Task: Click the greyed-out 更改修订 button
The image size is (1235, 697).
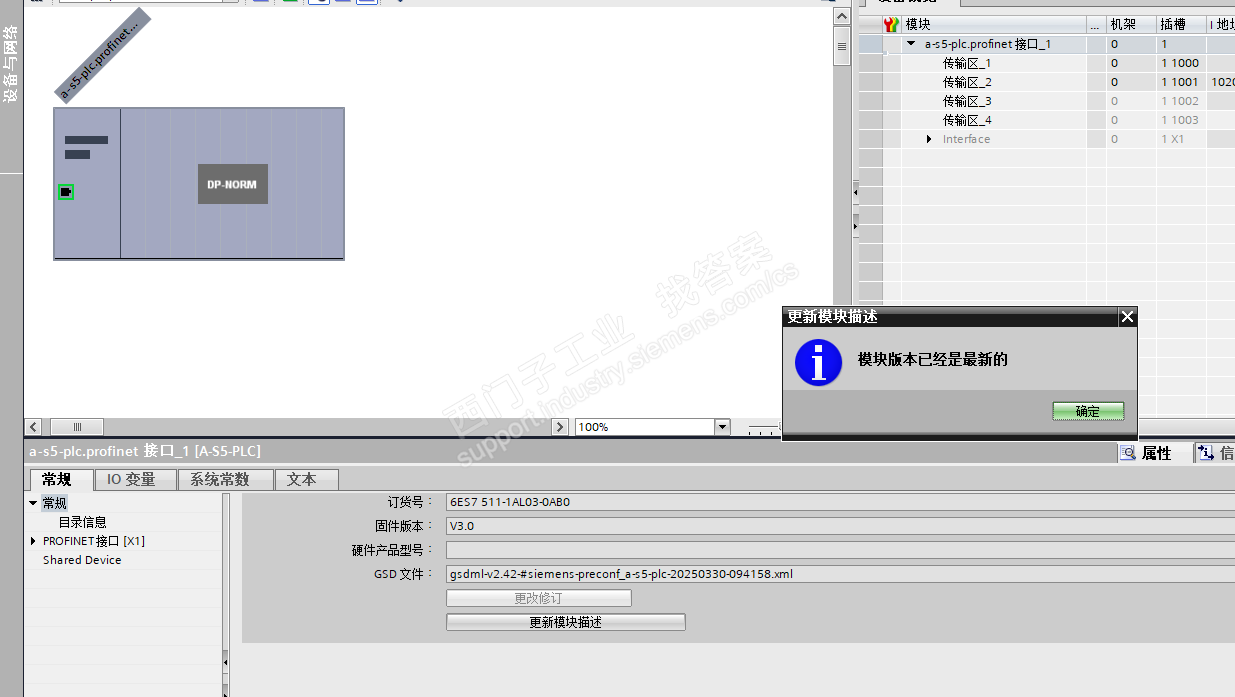Action: (x=538, y=598)
